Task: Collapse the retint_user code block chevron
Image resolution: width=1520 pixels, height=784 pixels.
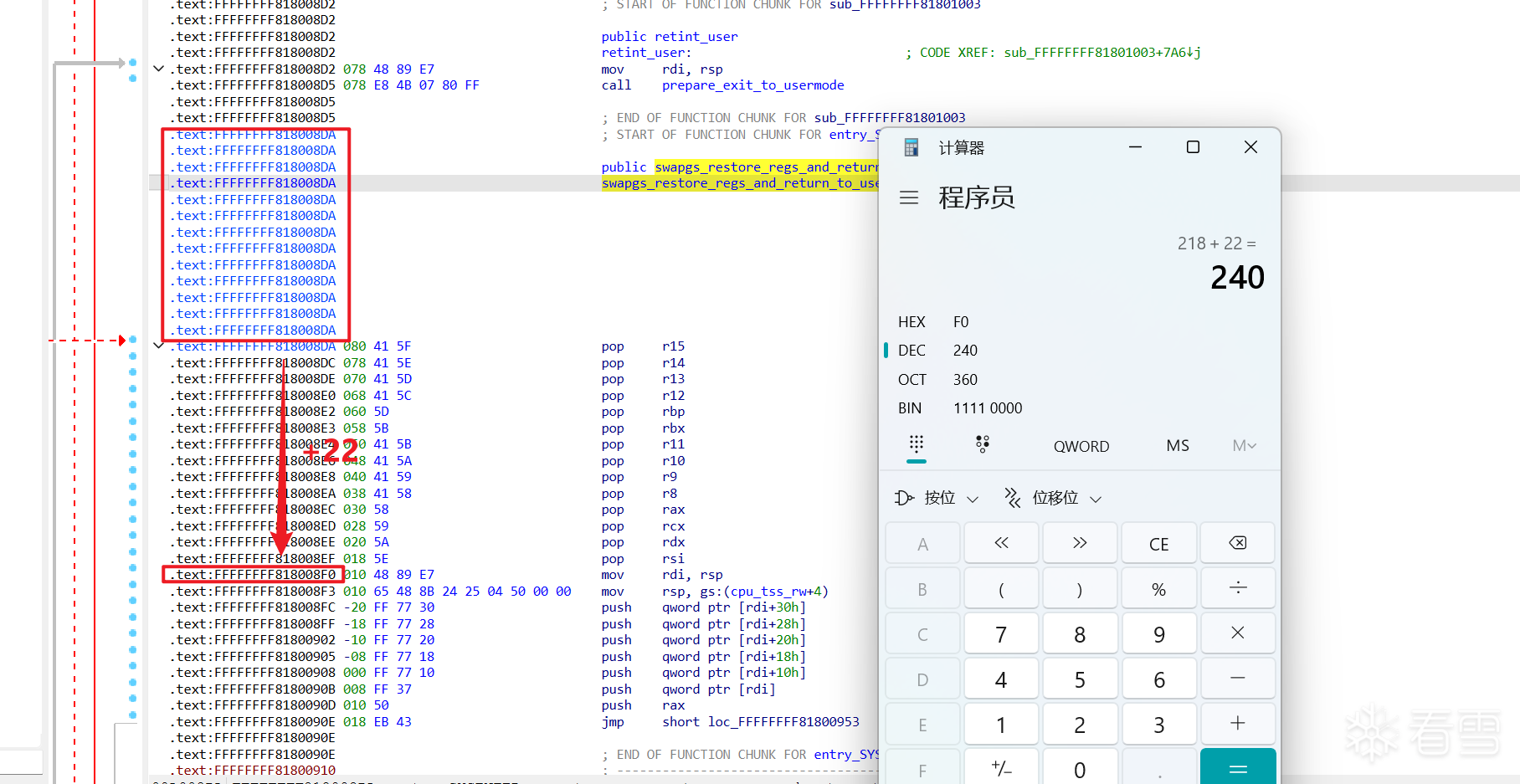Action: tap(158, 69)
